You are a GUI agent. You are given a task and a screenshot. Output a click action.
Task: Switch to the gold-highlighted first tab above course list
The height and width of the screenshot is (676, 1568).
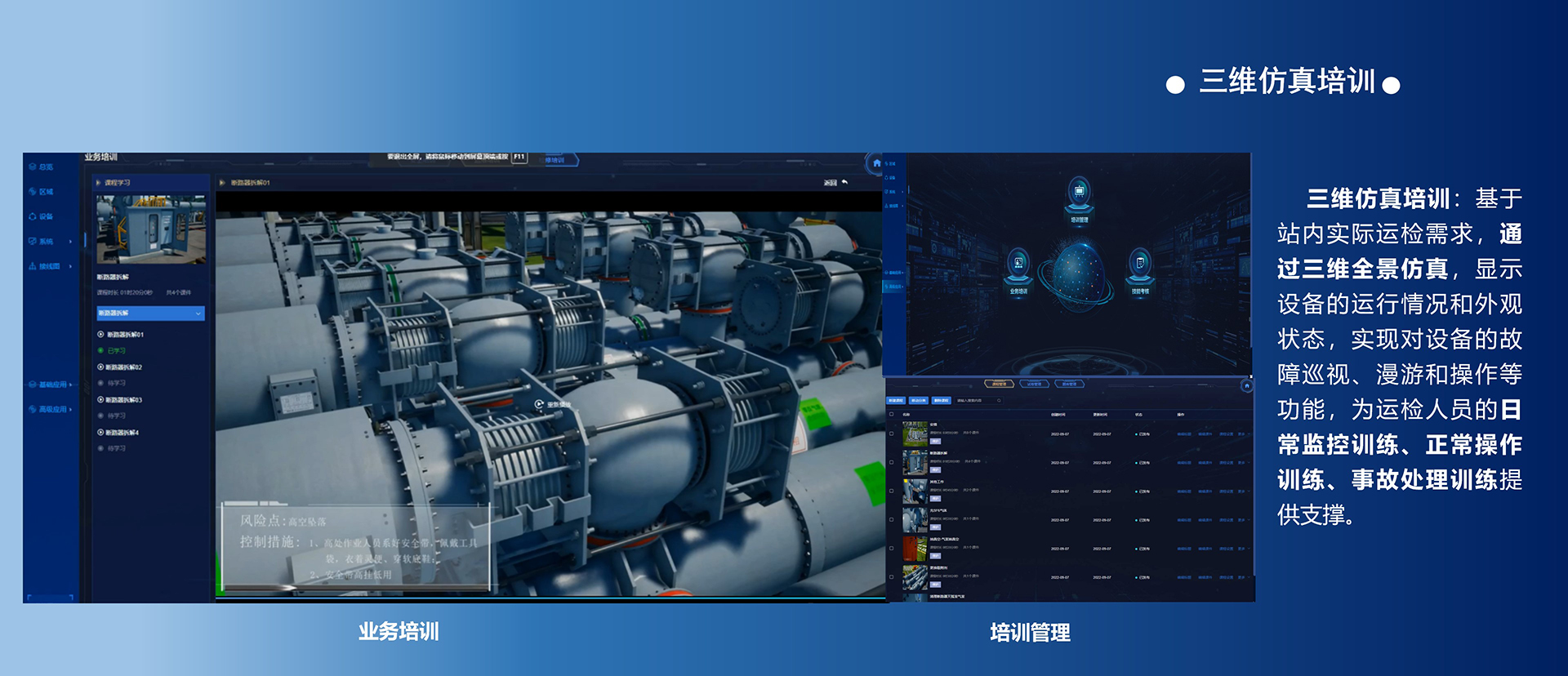999,384
